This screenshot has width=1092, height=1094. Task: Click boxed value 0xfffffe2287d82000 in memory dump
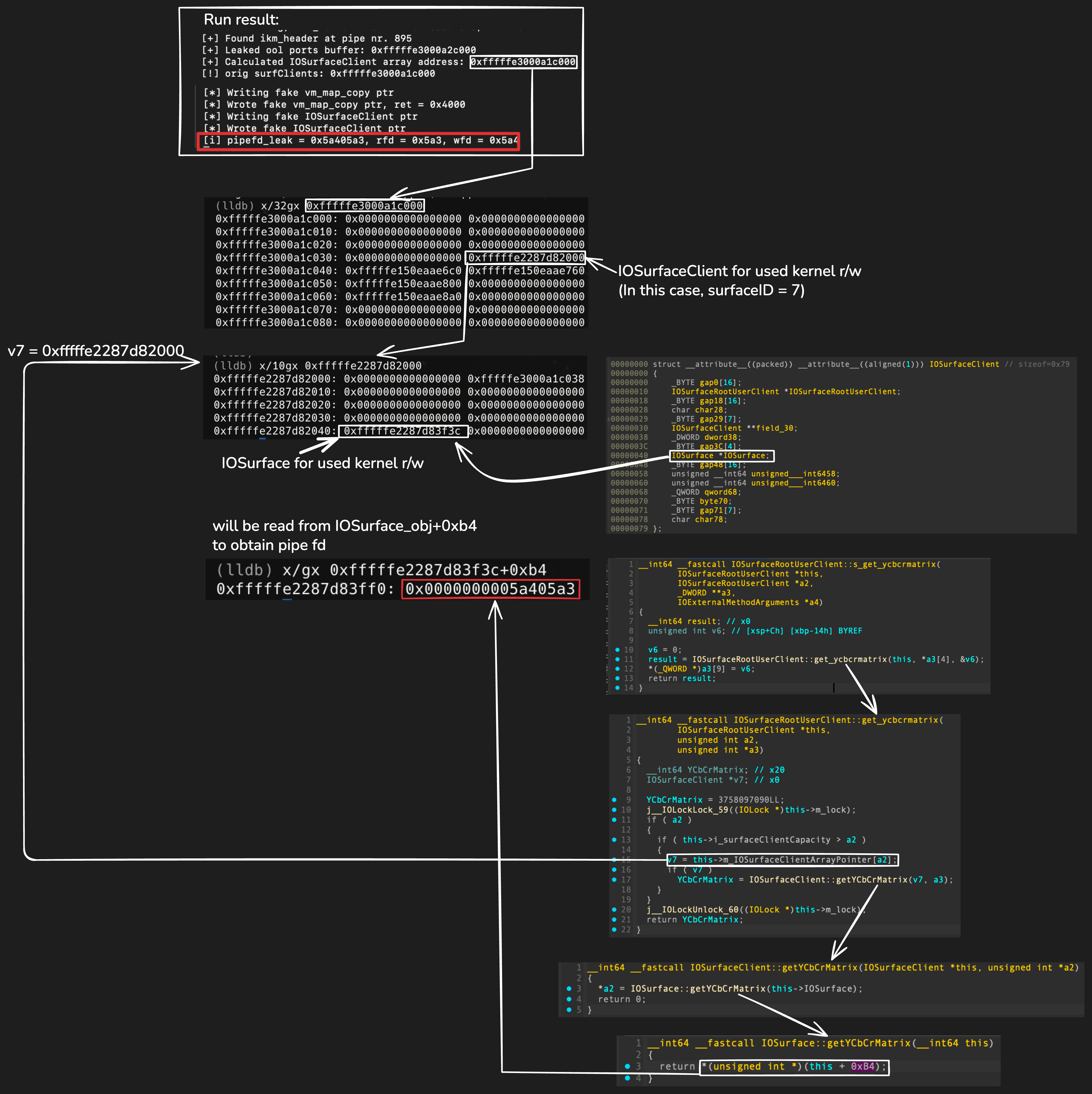(525, 258)
